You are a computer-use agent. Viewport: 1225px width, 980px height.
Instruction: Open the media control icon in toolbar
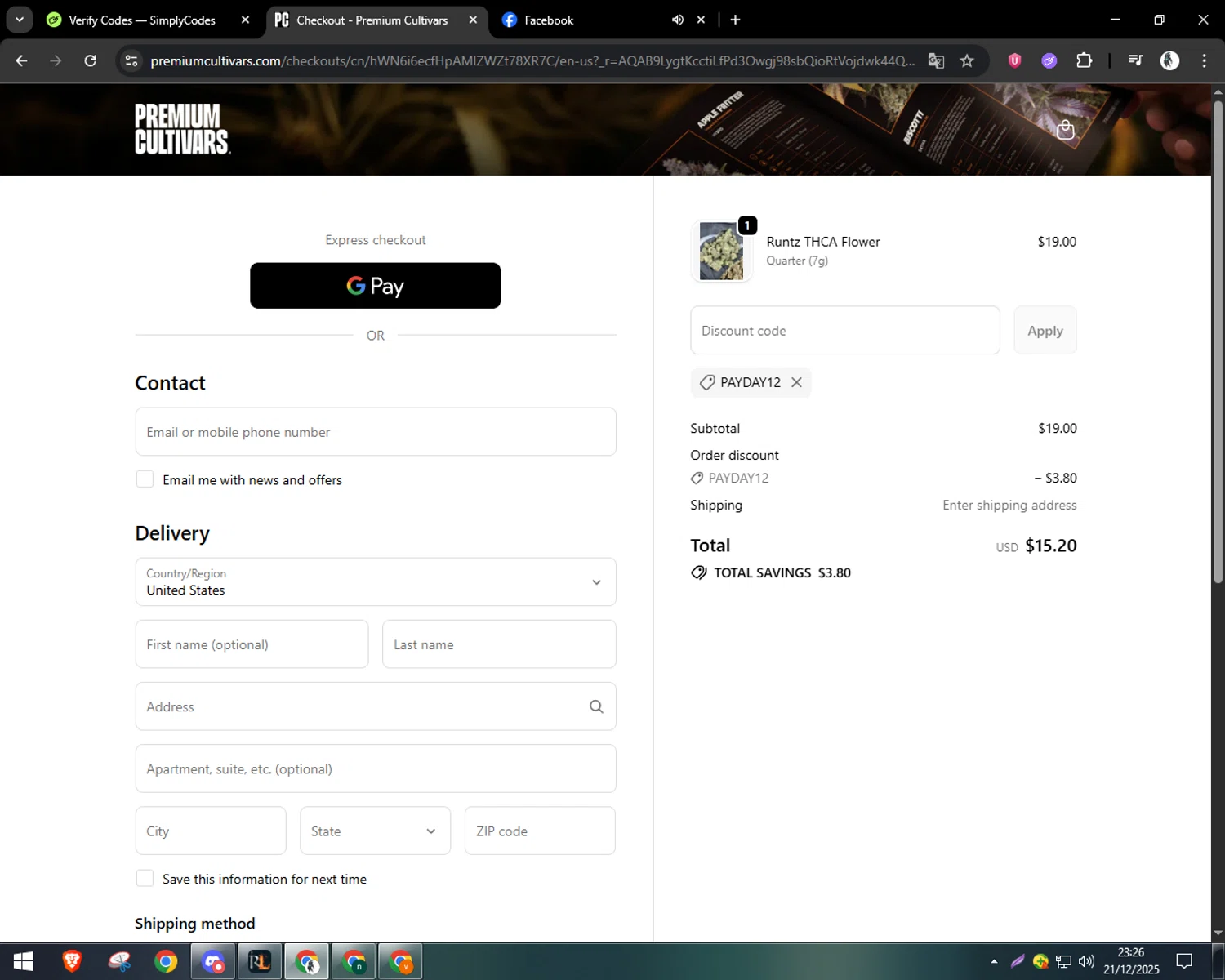(1135, 60)
